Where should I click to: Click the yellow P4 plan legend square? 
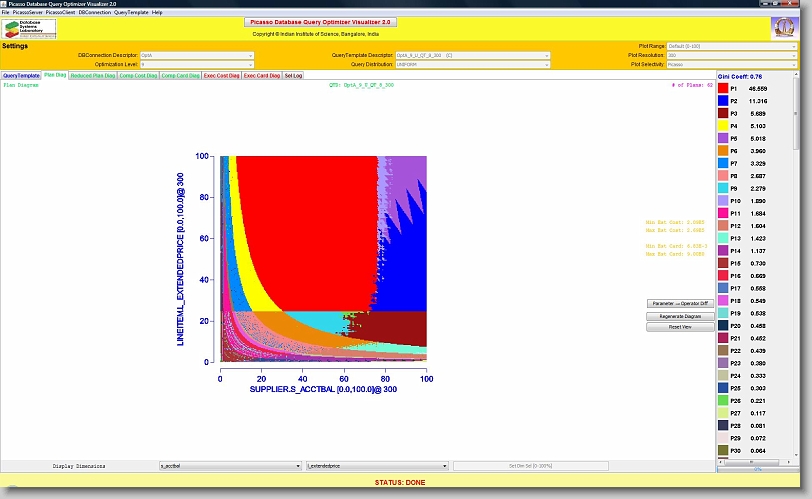(723, 126)
